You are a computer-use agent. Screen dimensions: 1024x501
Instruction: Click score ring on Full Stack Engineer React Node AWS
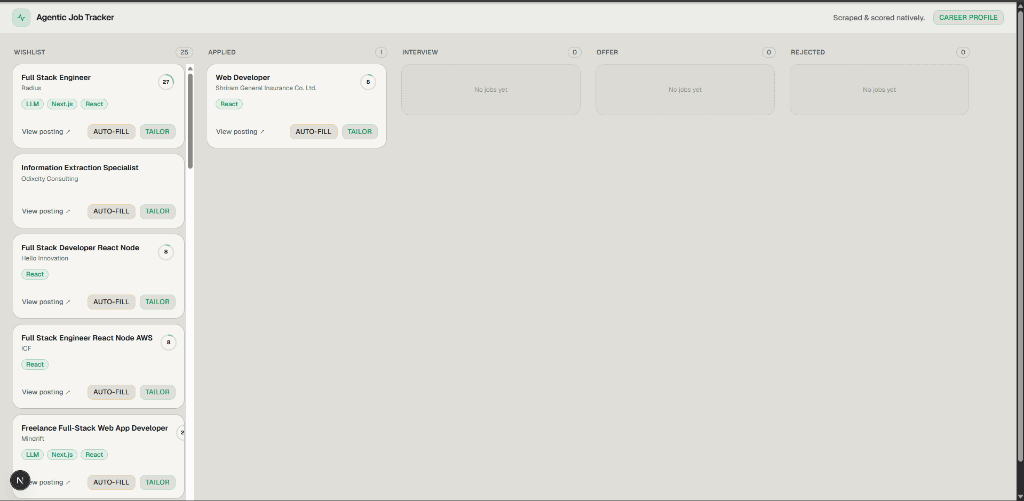coord(168,342)
